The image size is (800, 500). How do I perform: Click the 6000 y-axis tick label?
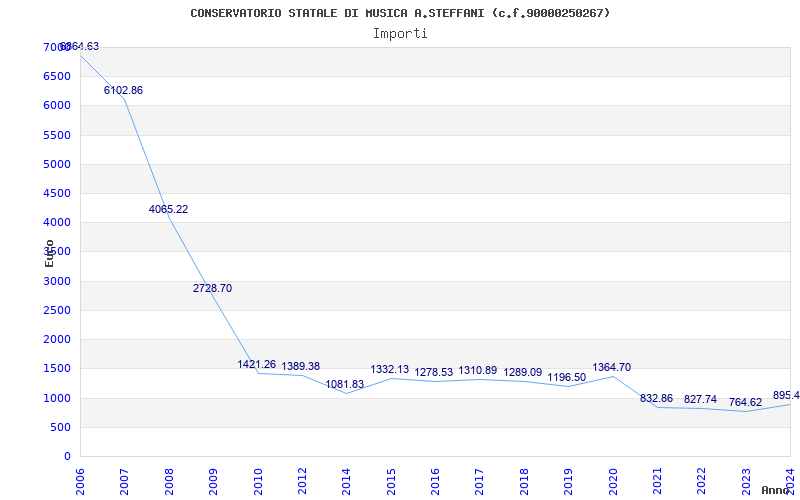pos(57,106)
